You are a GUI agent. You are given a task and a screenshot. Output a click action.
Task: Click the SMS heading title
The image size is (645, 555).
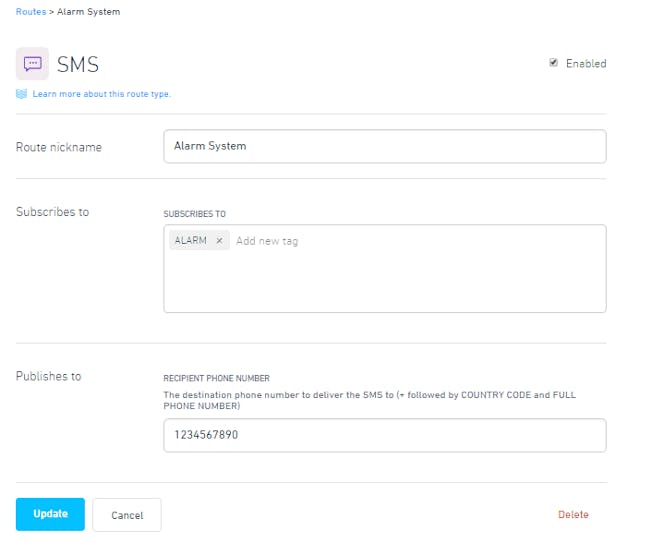pos(78,65)
